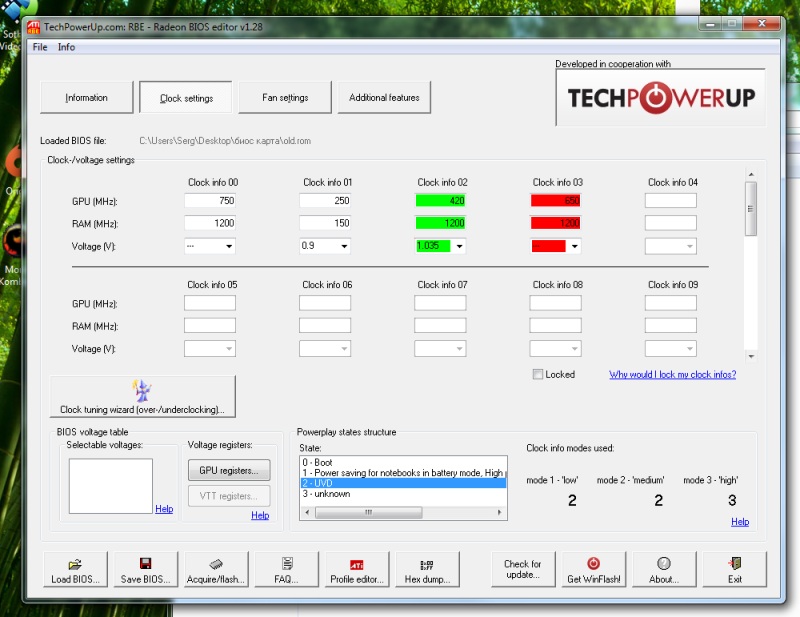The height and width of the screenshot is (617, 800).
Task: Click green Clock info 02 GPU field 420
Action: pyautogui.click(x=440, y=201)
